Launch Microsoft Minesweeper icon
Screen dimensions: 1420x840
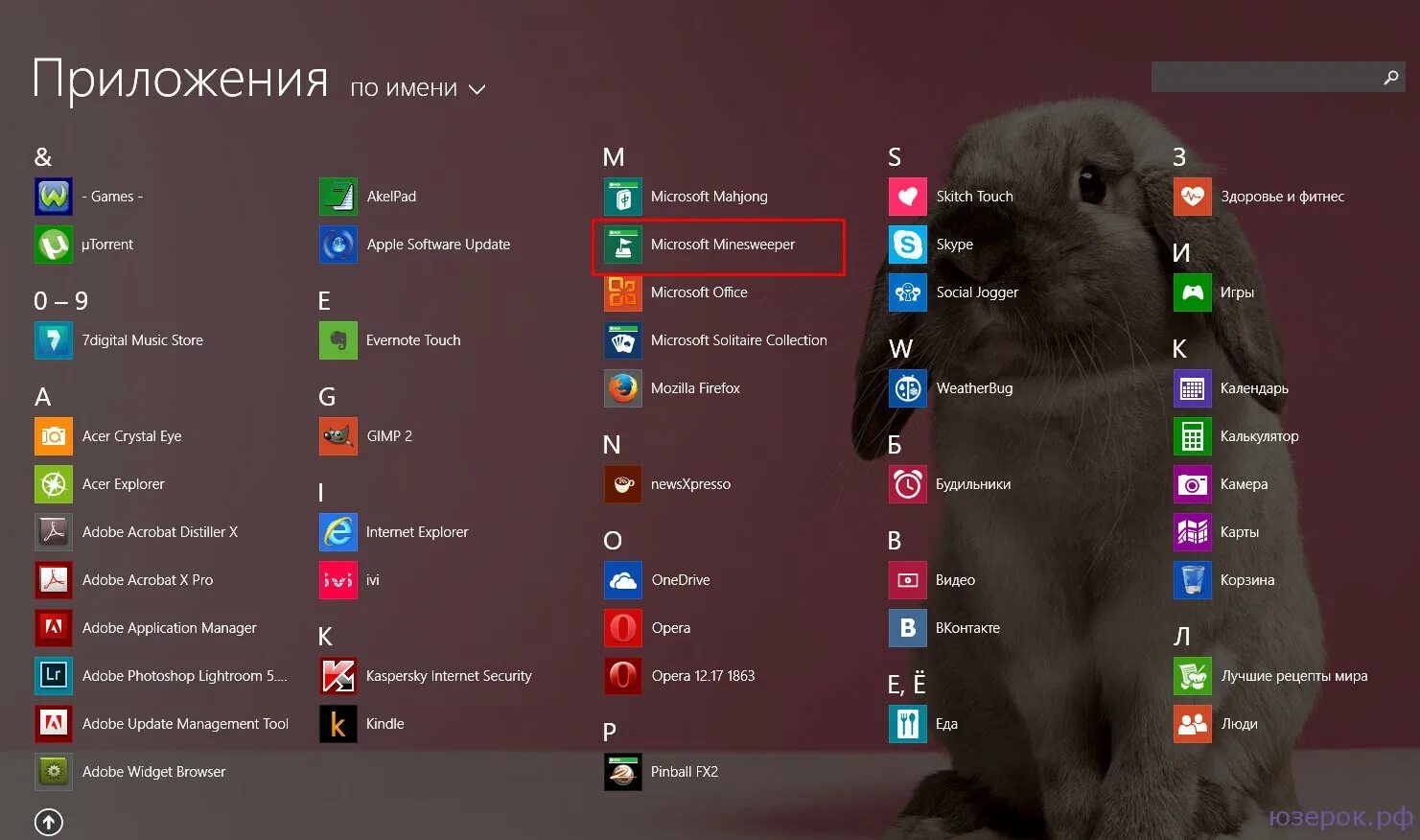(623, 245)
